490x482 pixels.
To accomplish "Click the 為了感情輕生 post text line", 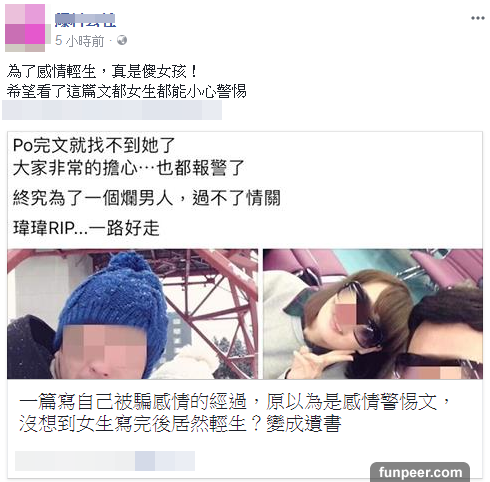I will 102,71.
